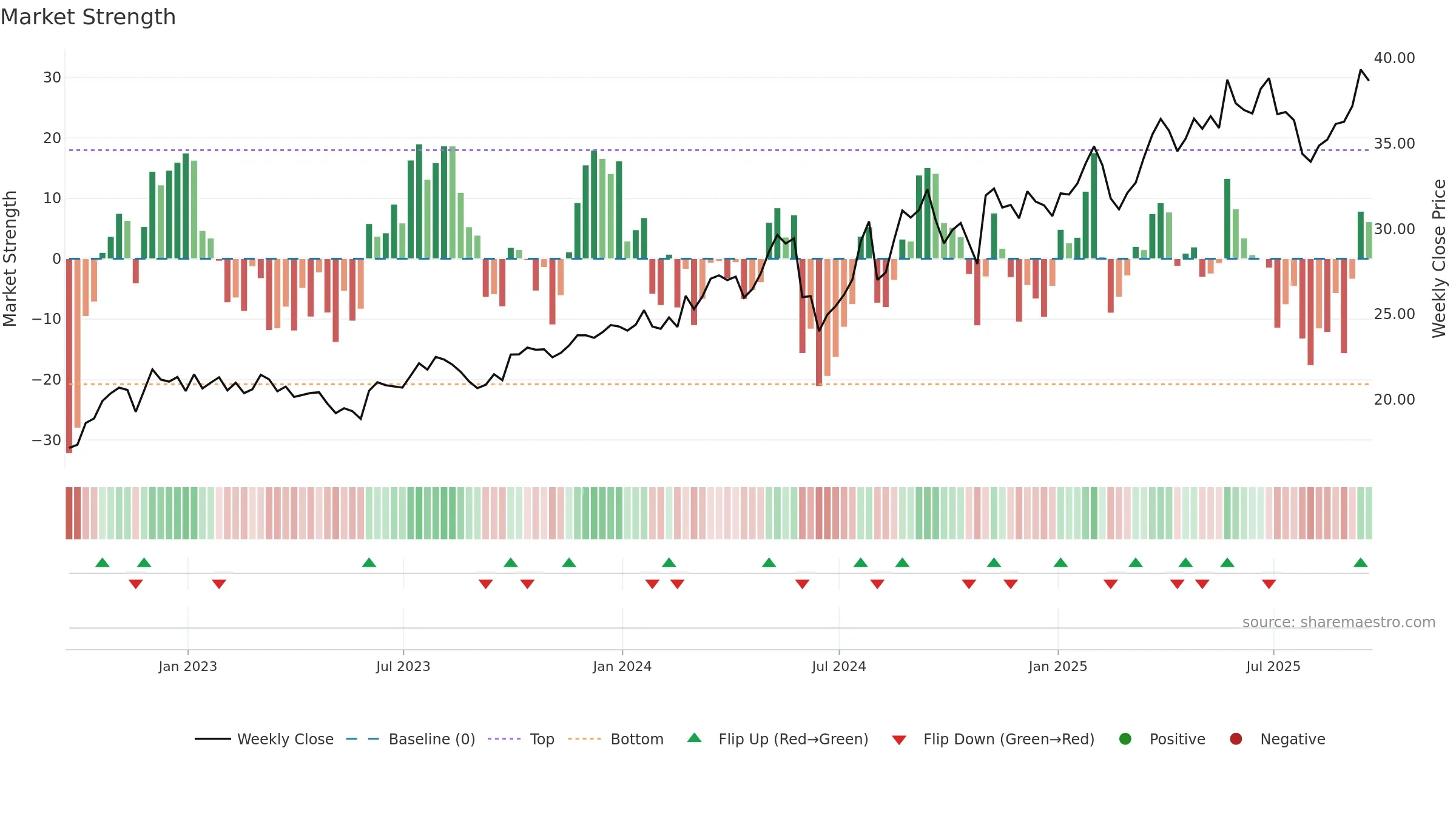This screenshot has width=1456, height=819.
Task: Toggle the Top dotted line legend item
Action: tap(521, 739)
